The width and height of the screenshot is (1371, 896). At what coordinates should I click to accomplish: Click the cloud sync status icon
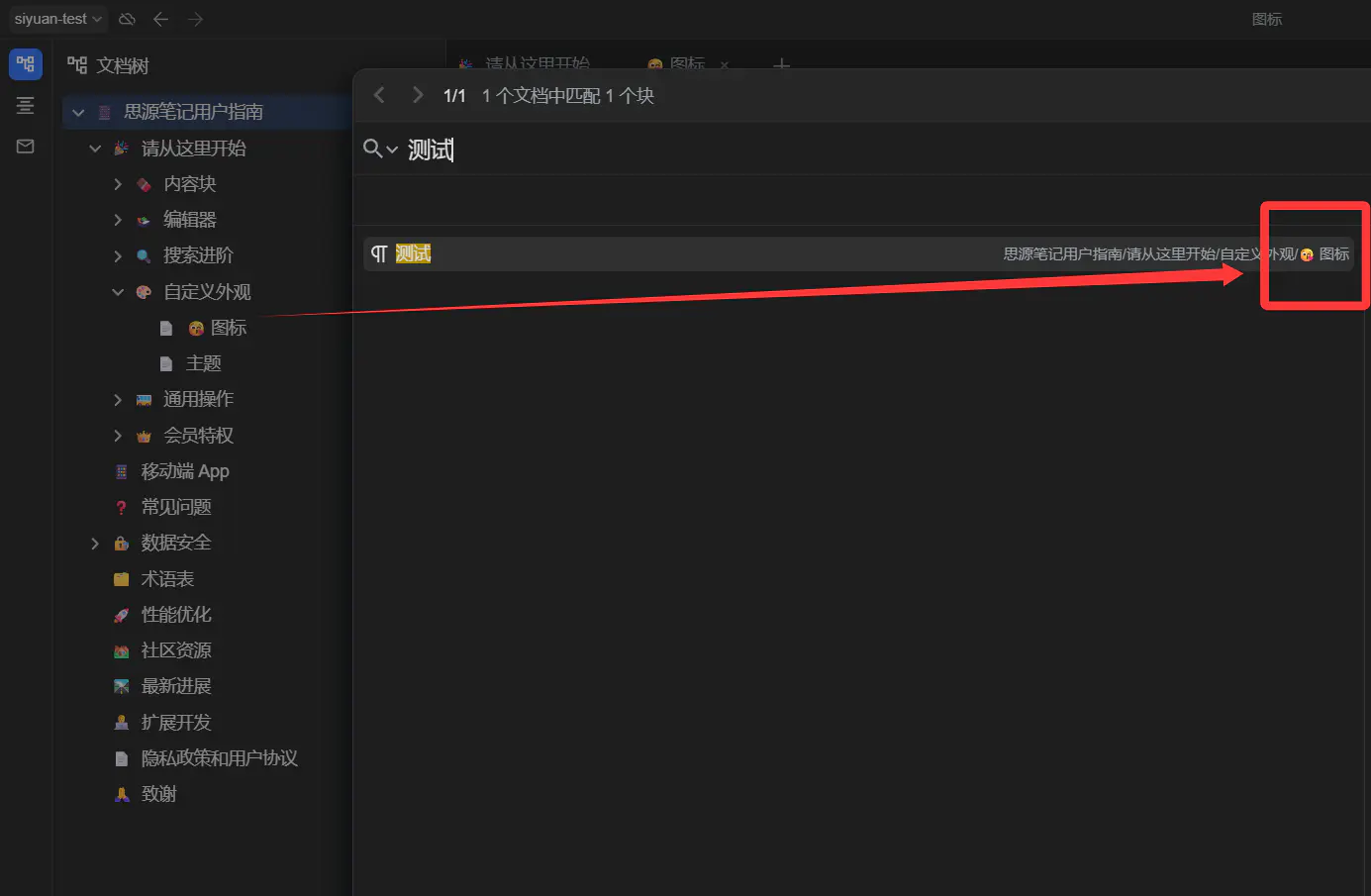pyautogui.click(x=127, y=19)
